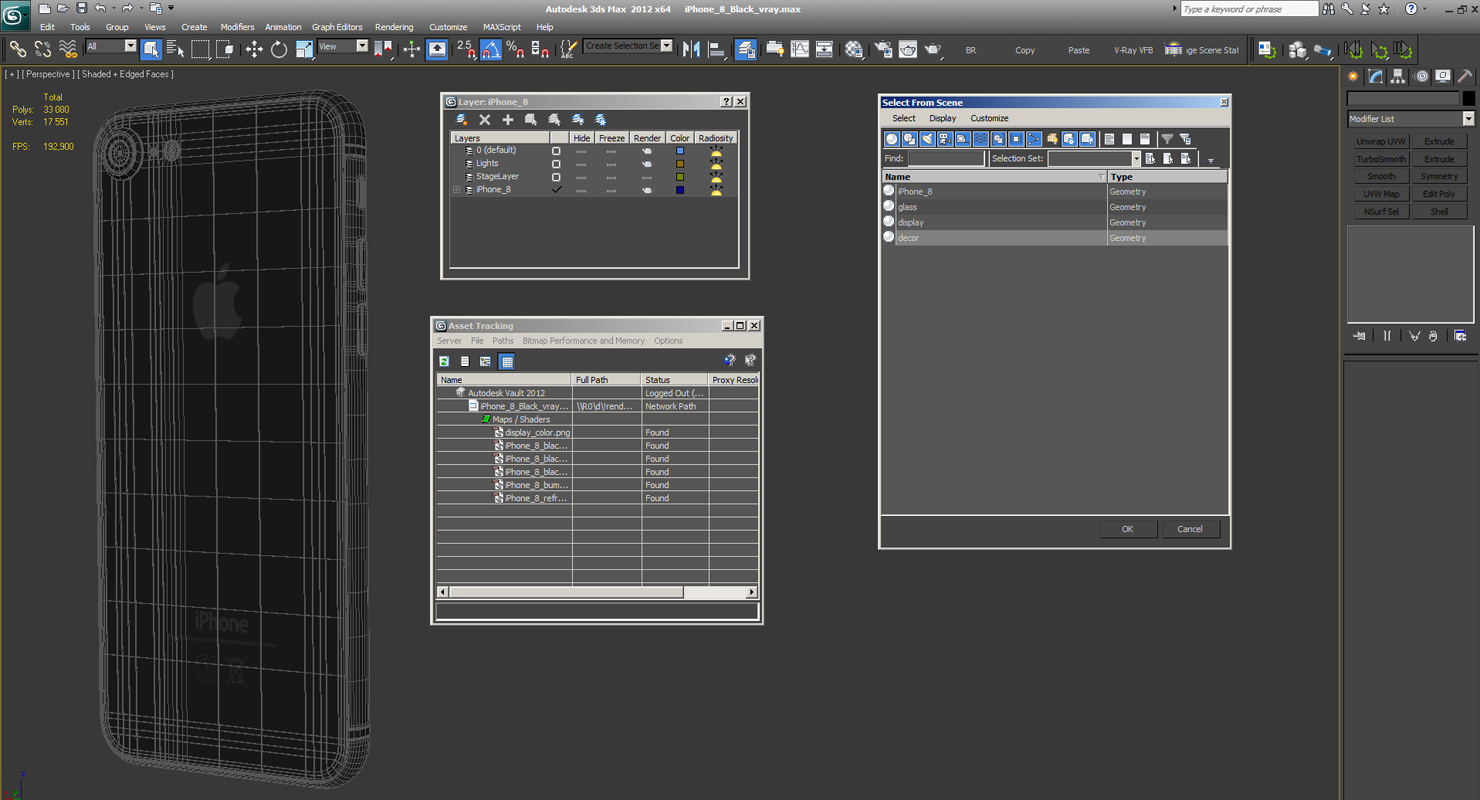This screenshot has width=1480, height=800.
Task: Click the color swatch of the iPhone_8 layer
Action: 680,190
